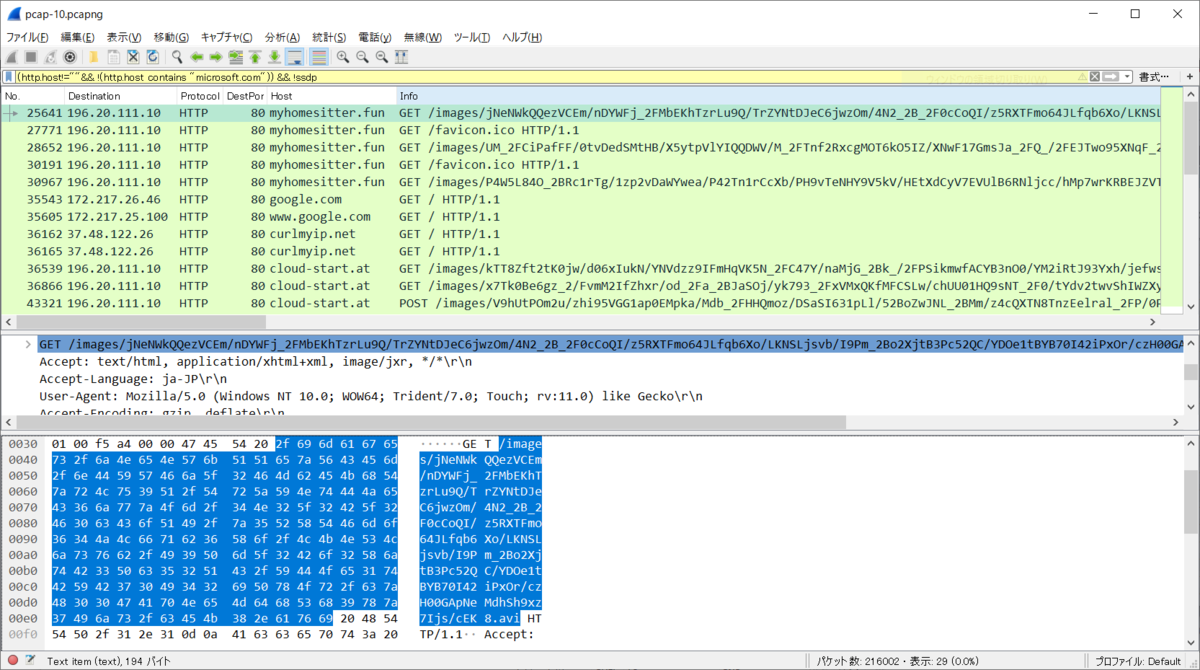Sort by DestPort column header

click(x=246, y=96)
